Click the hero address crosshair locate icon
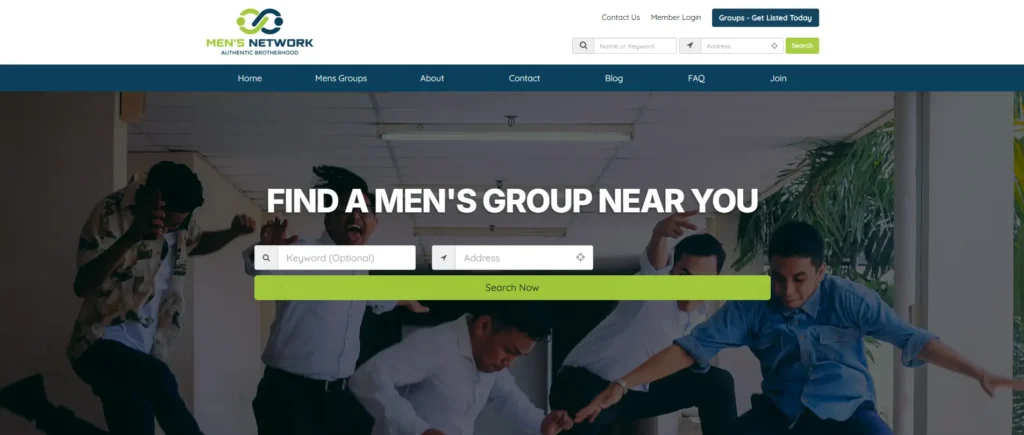 [x=580, y=257]
